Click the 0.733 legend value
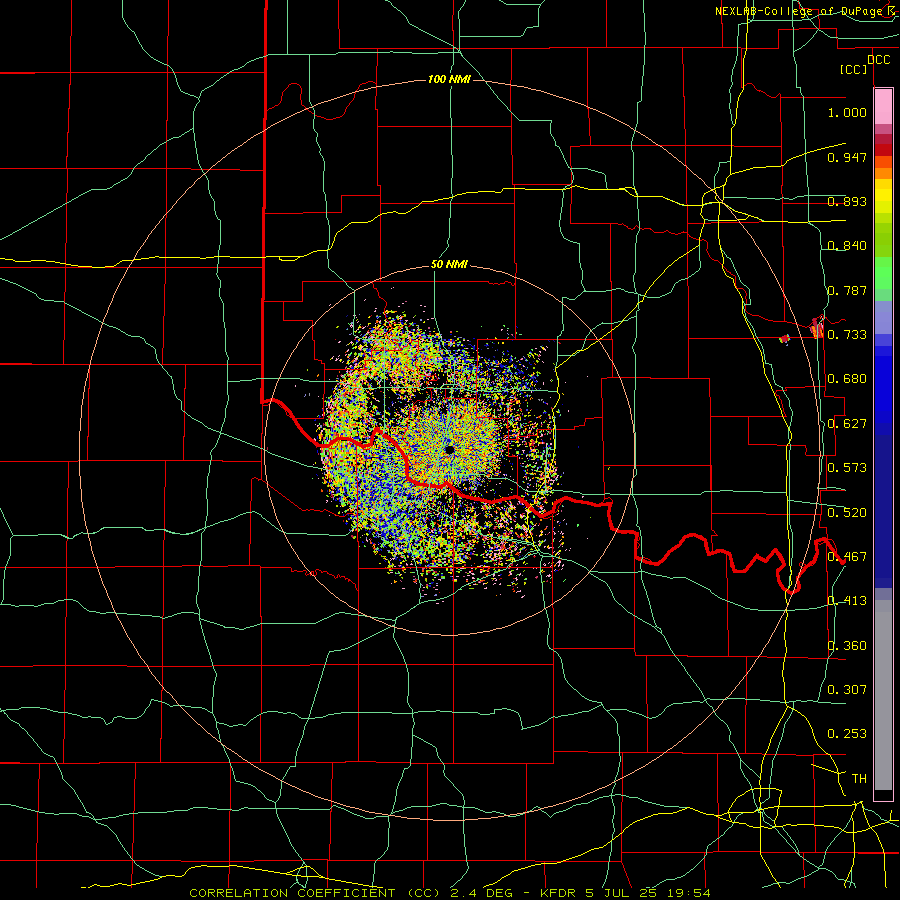The height and width of the screenshot is (900, 900). pos(847,335)
